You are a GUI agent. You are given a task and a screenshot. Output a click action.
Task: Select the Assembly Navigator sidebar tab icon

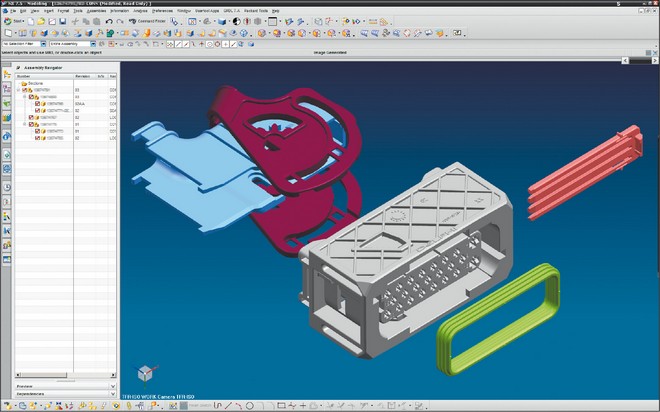pos(6,74)
